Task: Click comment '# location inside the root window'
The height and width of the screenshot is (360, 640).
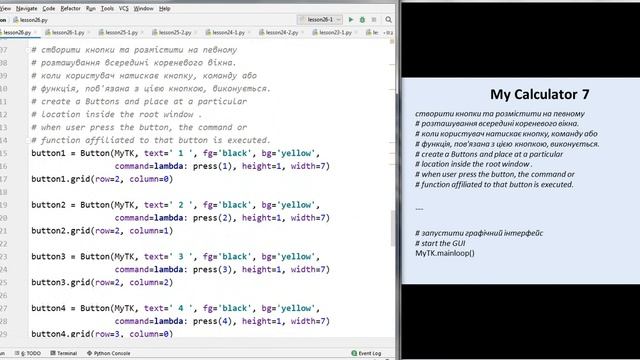Action: pyautogui.click(x=116, y=114)
